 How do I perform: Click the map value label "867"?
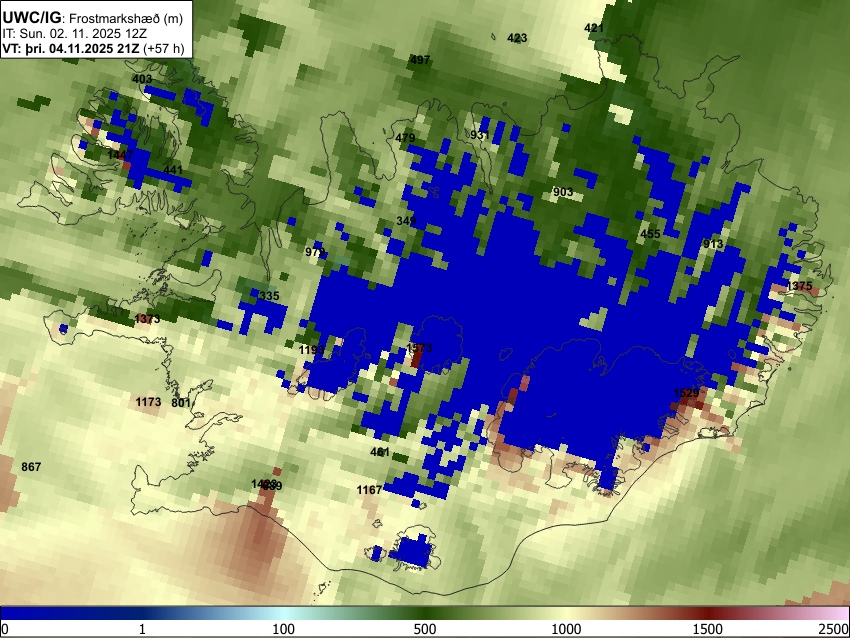coord(31,467)
